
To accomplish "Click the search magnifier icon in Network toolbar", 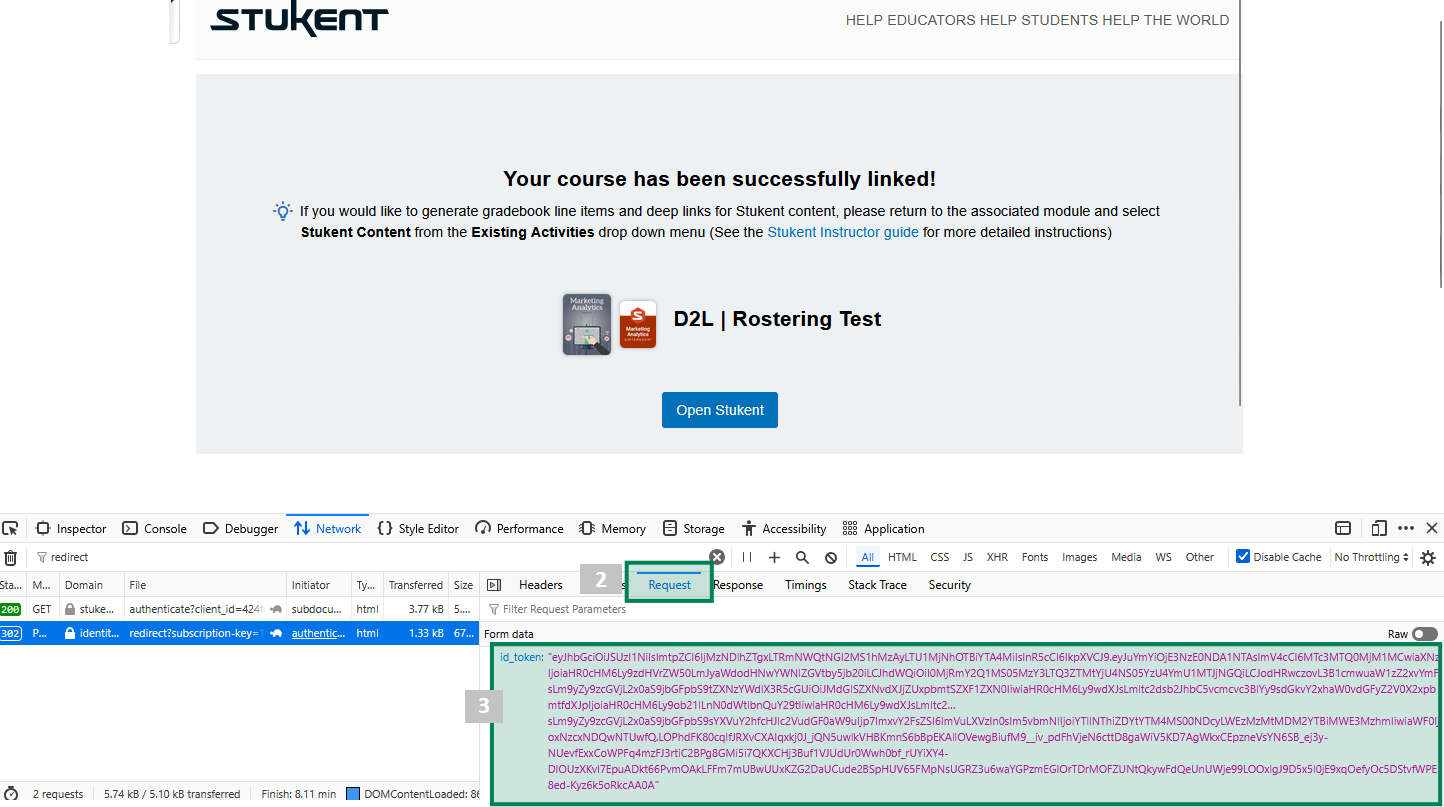I will 802,557.
